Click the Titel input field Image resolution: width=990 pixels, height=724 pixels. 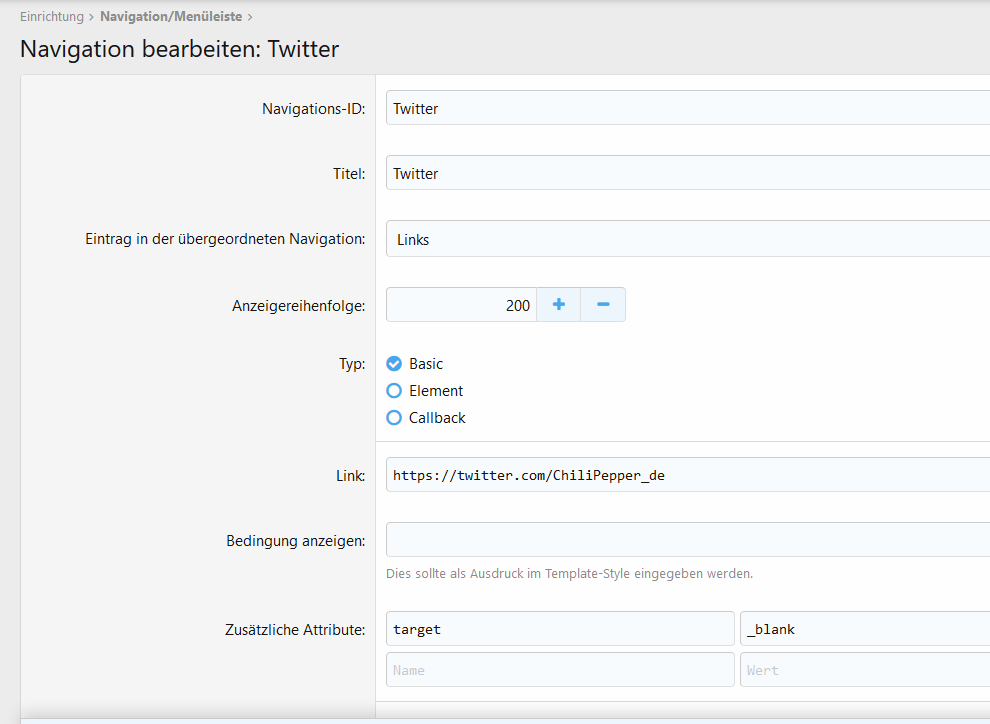(688, 173)
